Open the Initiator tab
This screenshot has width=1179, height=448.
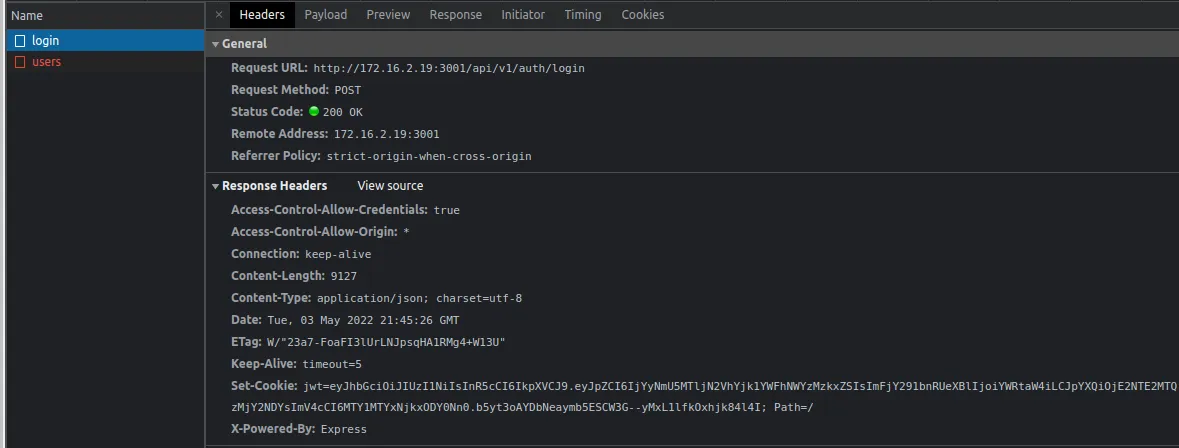pyautogui.click(x=523, y=15)
